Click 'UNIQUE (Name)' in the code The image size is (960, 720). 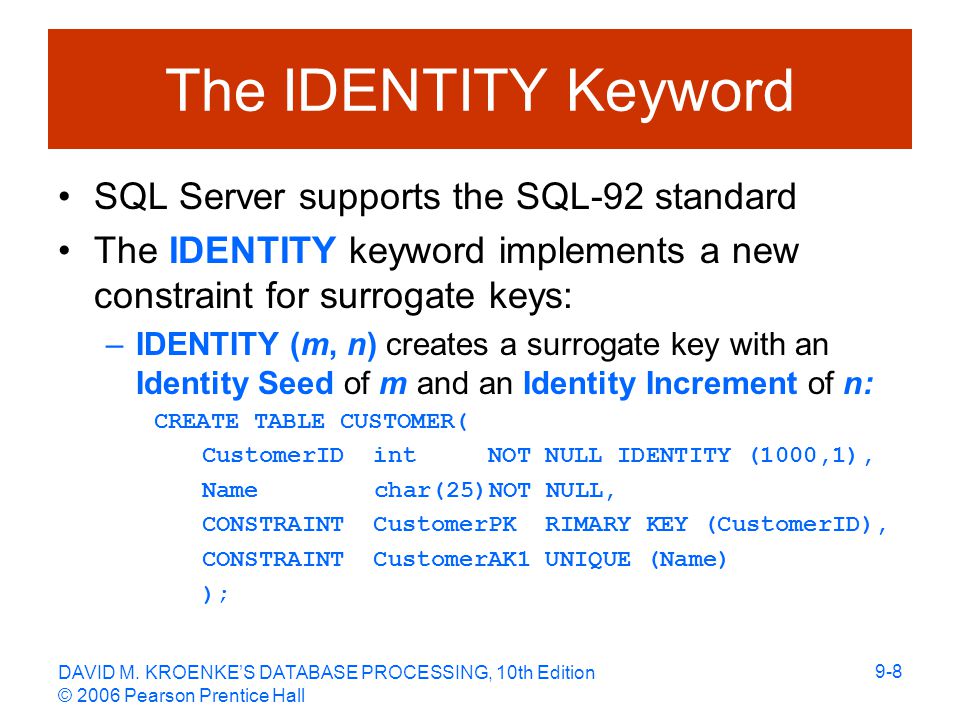[x=636, y=559]
